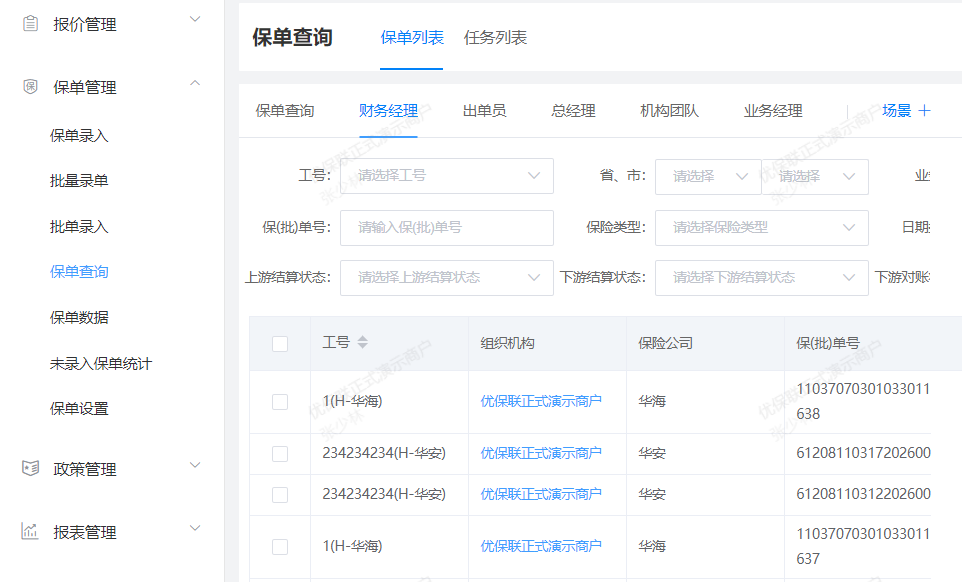This screenshot has width=962, height=582.
Task: Open the province 请选择 dropdown
Action: point(708,177)
